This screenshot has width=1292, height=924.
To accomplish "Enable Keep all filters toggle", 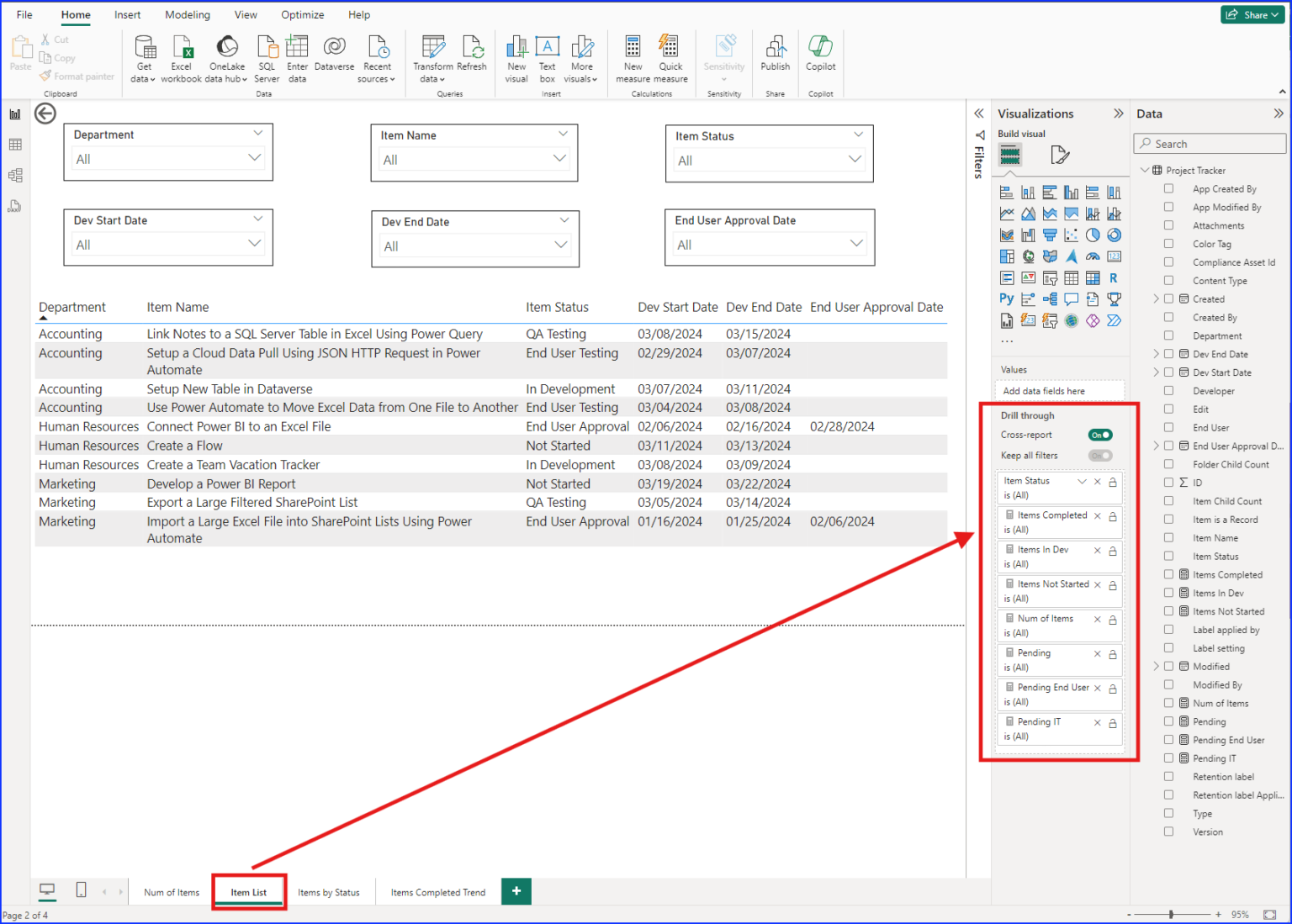I will click(1099, 455).
